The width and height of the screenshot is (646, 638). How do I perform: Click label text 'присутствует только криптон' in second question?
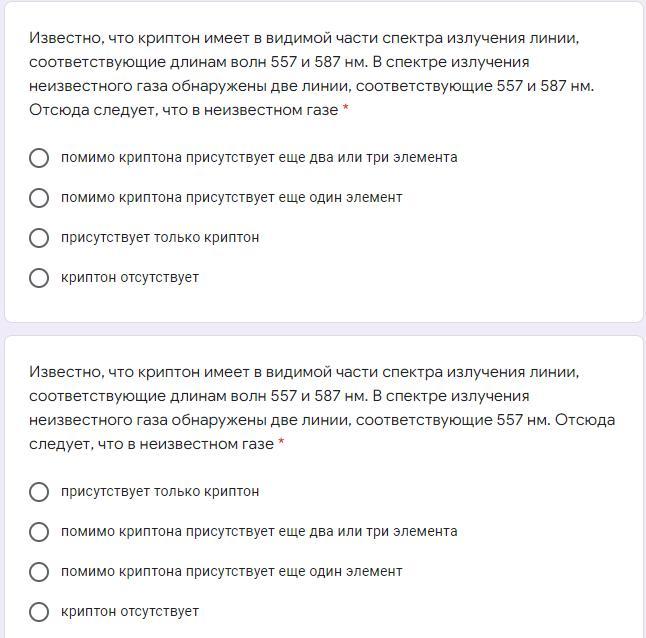(x=160, y=491)
